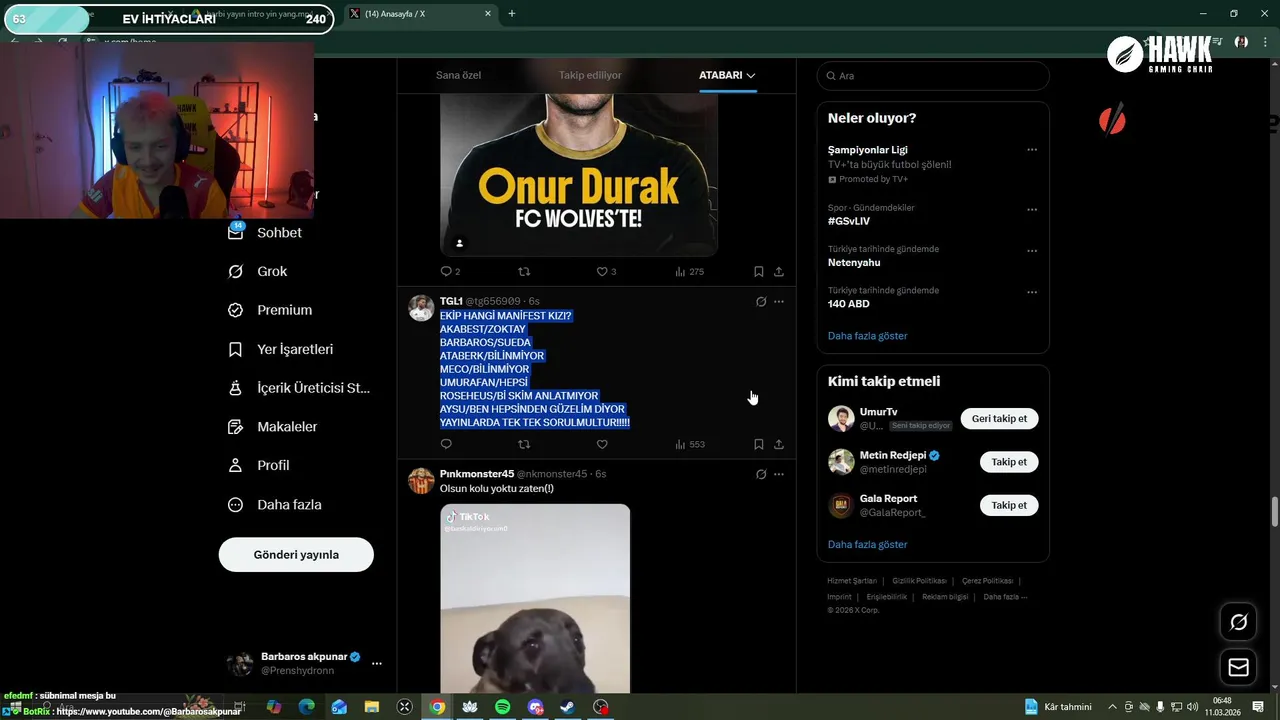Like the TGL1 post
1280x720 pixels.
point(602,444)
